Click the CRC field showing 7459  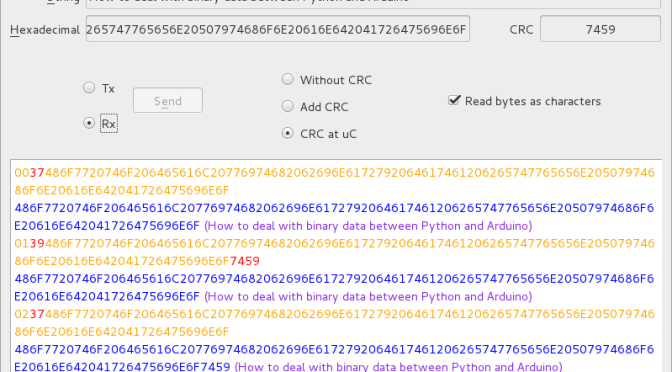(600, 29)
